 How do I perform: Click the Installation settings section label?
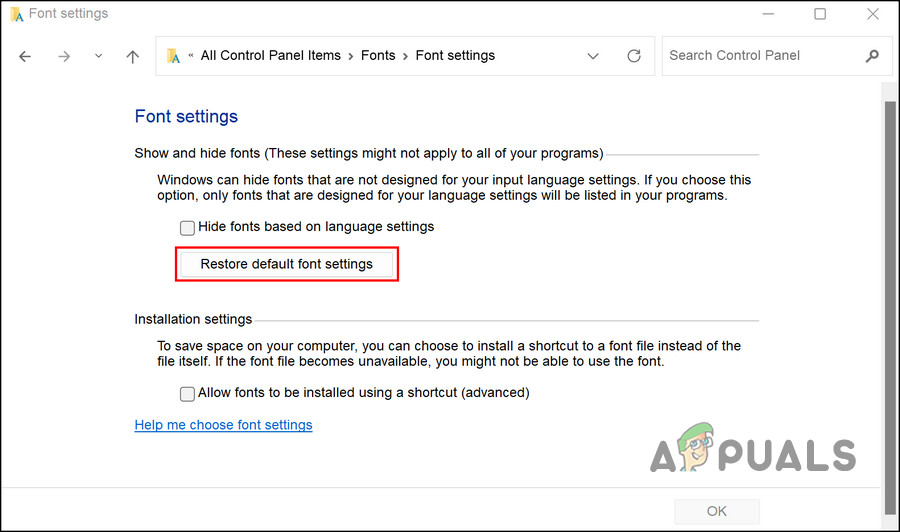pyautogui.click(x=193, y=319)
